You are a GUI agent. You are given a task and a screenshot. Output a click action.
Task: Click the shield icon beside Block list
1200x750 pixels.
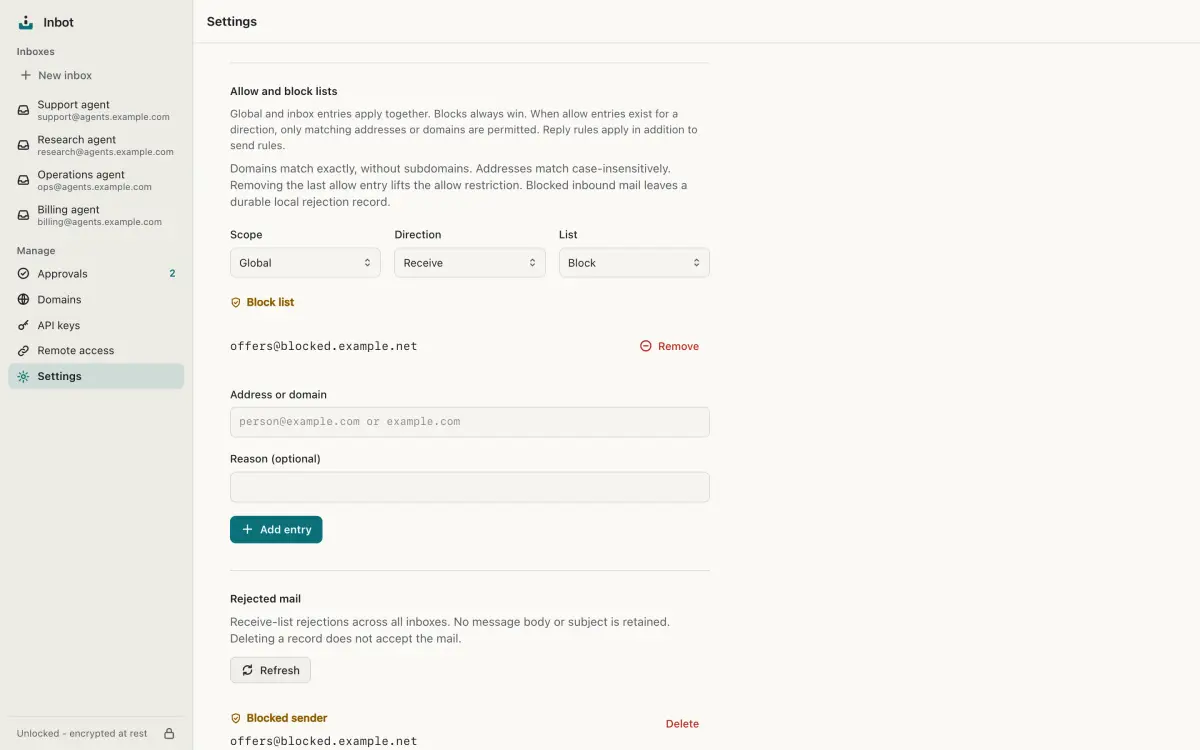tap(236, 302)
